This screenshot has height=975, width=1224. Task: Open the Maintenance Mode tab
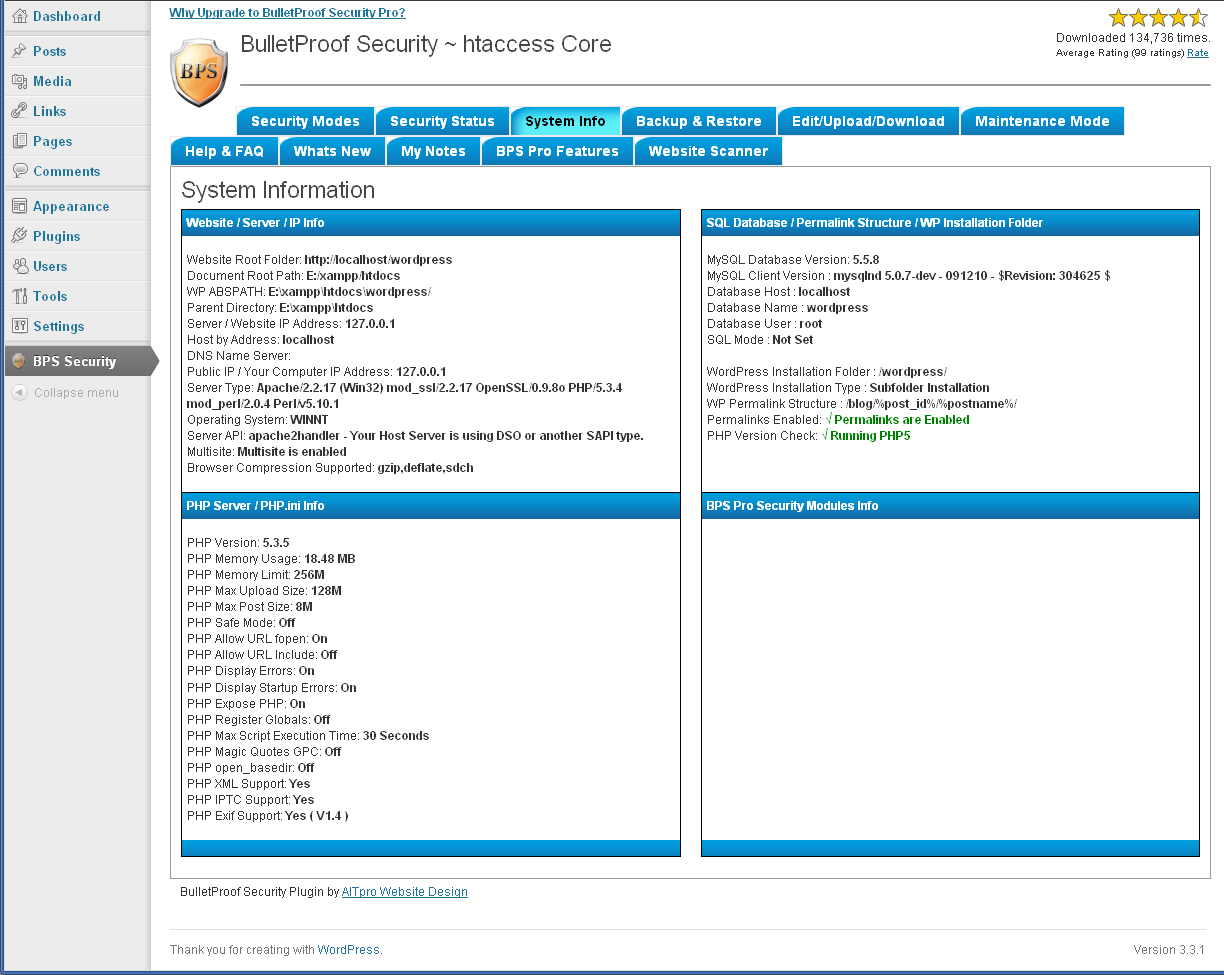coord(1042,121)
